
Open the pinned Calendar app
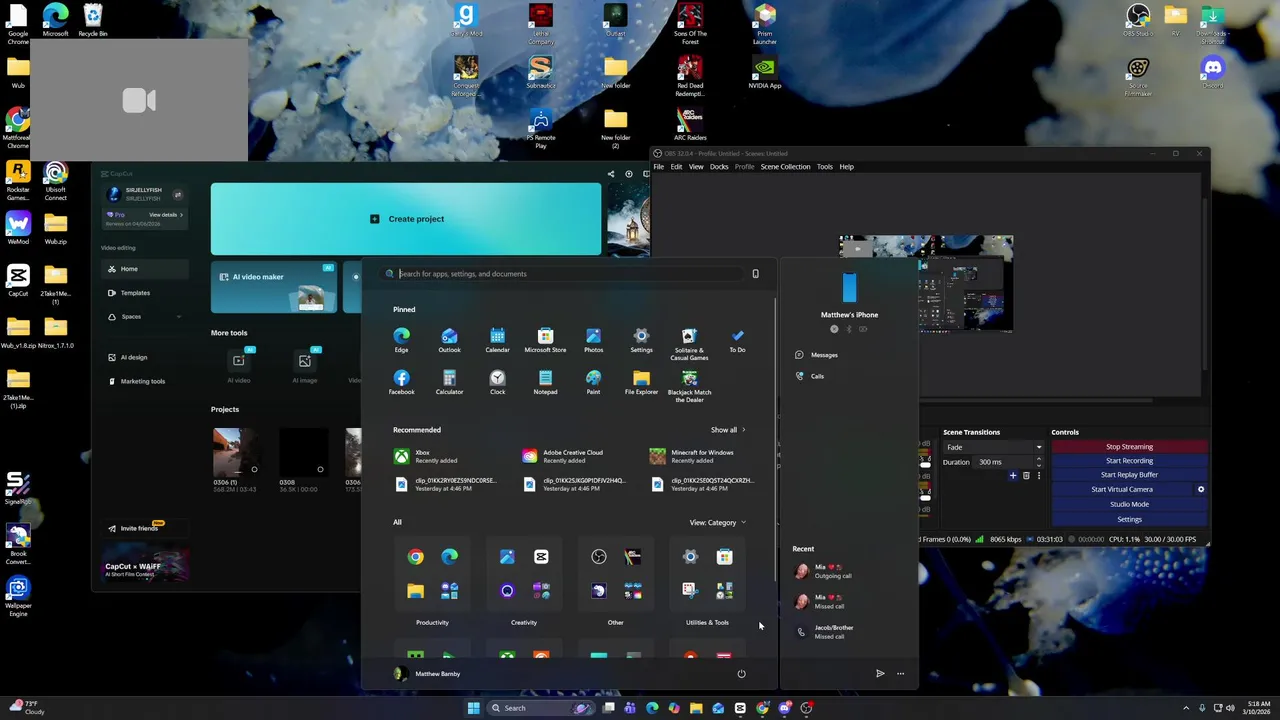(x=497, y=340)
